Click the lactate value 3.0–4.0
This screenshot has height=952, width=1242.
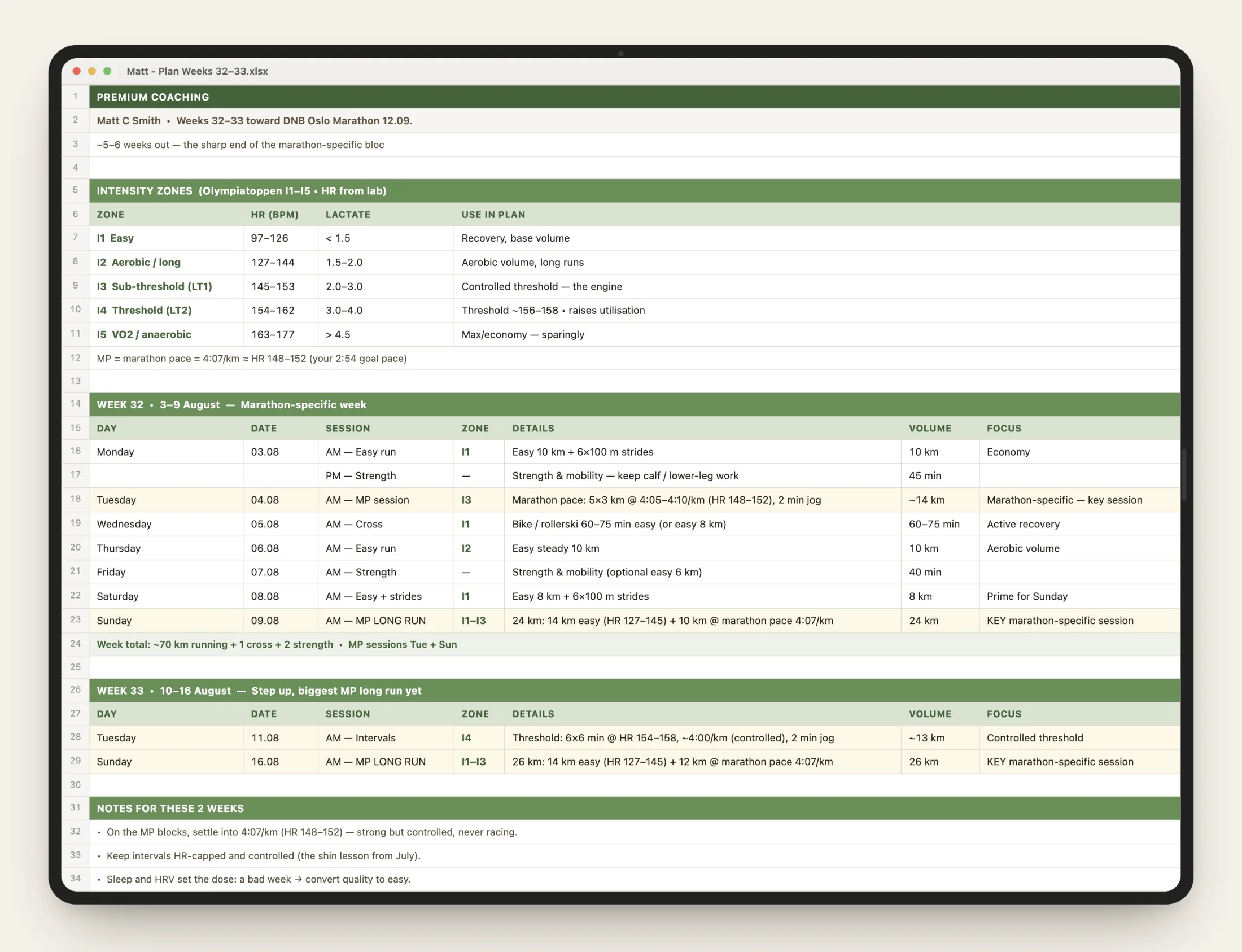[x=386, y=311]
